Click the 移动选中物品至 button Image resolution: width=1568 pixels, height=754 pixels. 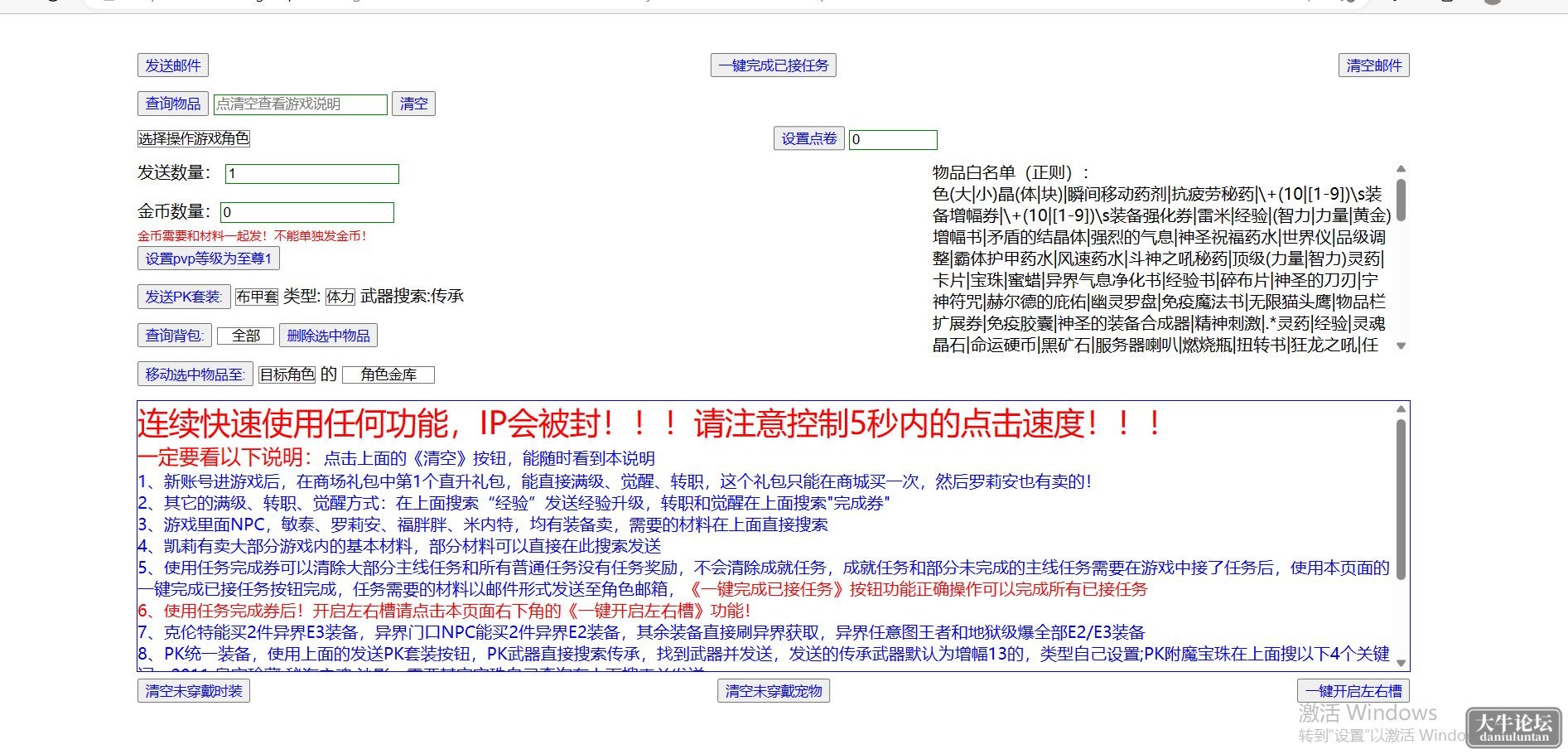(x=195, y=375)
